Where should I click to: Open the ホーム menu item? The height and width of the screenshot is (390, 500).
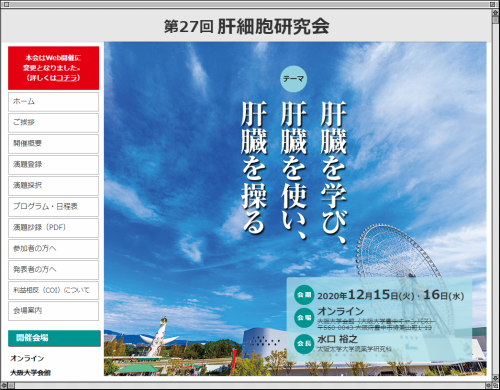click(x=53, y=102)
